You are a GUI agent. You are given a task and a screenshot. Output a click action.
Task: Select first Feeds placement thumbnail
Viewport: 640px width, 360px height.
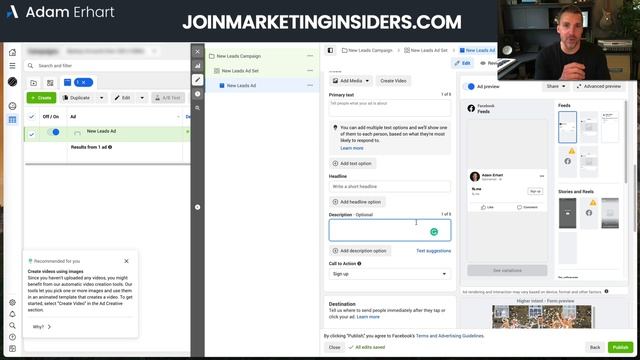(x=567, y=127)
